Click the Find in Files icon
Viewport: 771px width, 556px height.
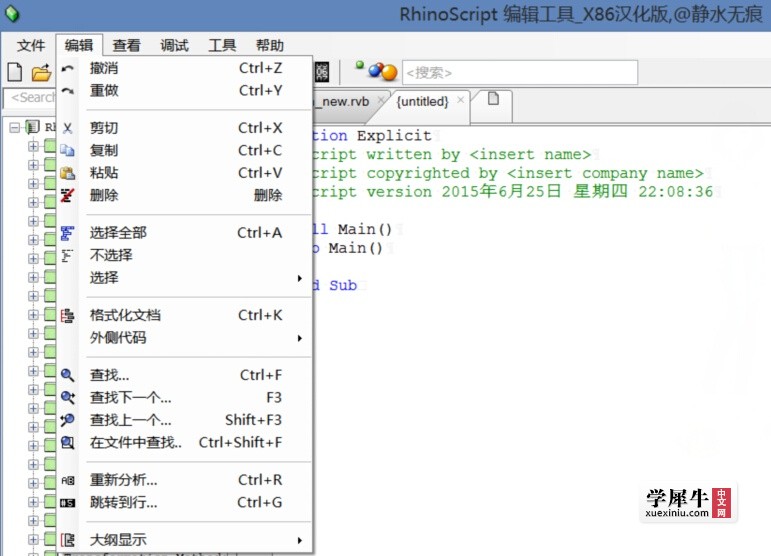[68, 443]
